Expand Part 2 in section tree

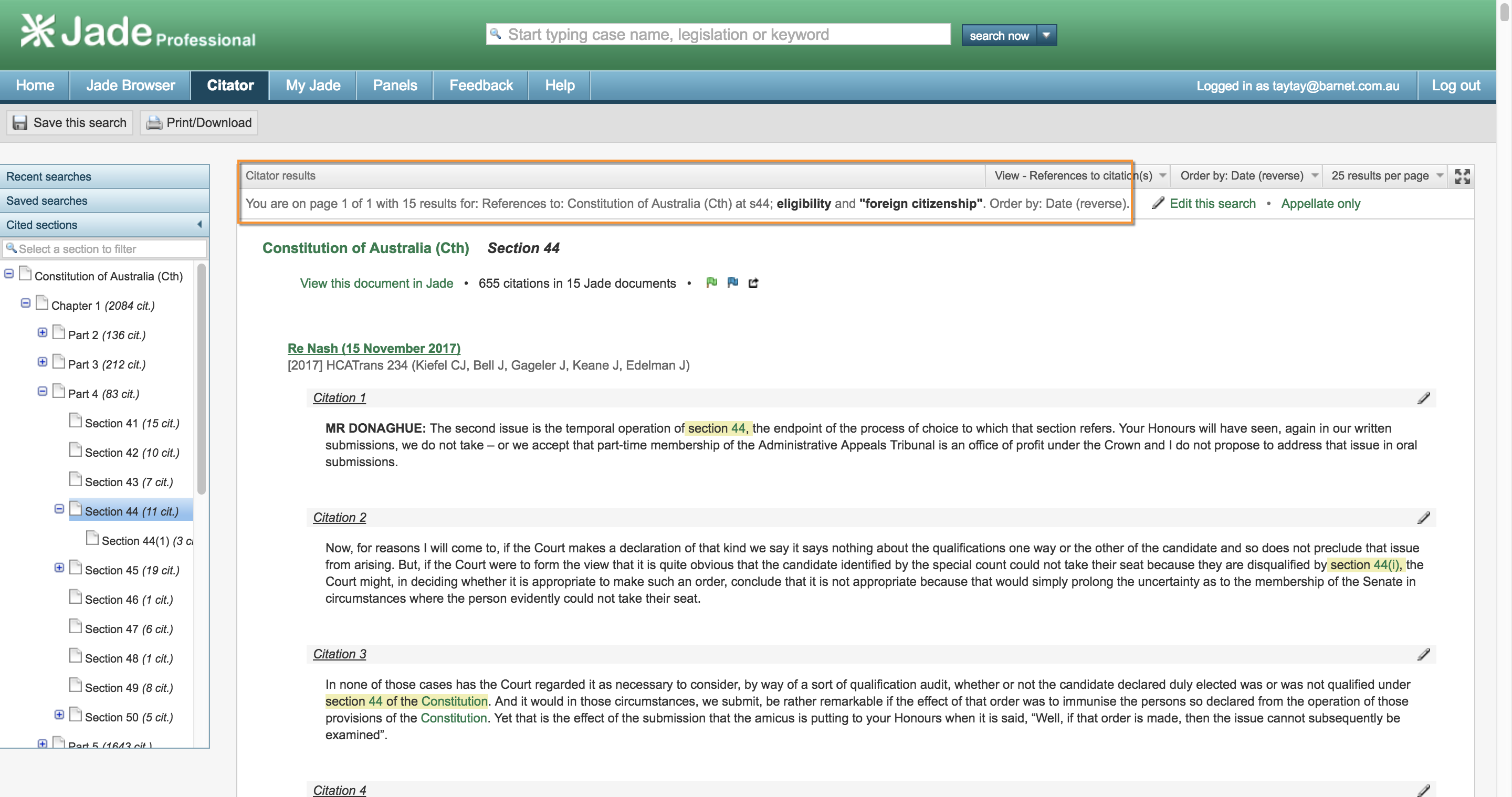click(x=42, y=333)
